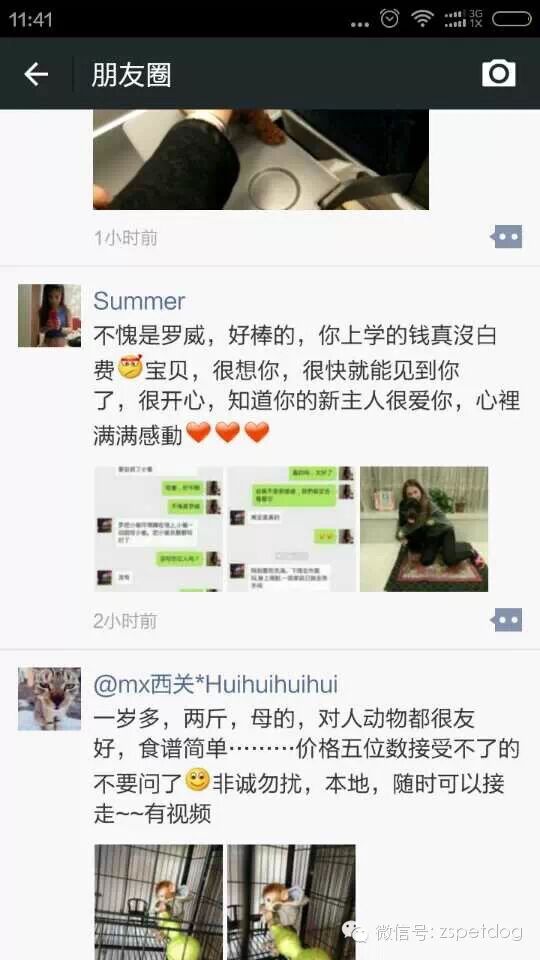The width and height of the screenshot is (540, 960).
Task: Tap the battery indicator in status bar
Action: [512, 19]
